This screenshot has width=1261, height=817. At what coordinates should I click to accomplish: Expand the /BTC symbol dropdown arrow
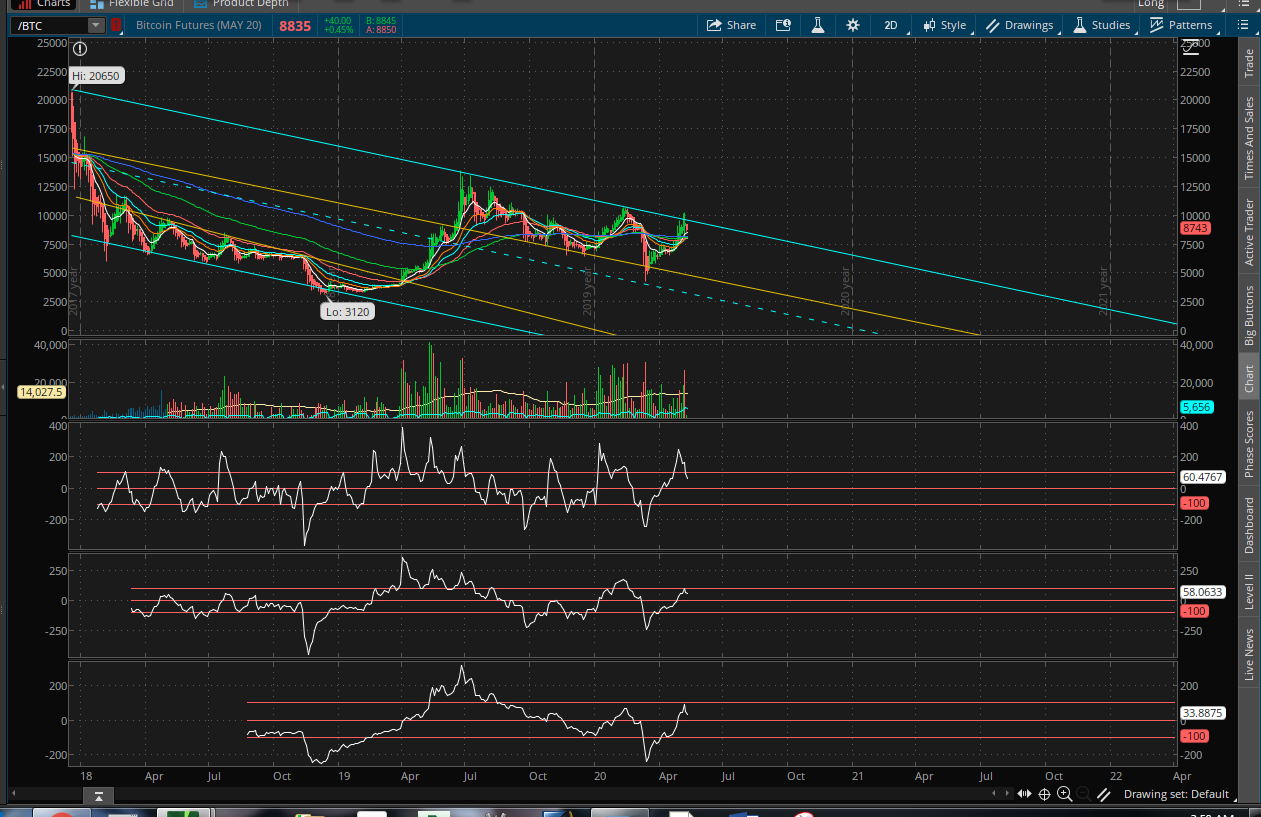point(96,25)
